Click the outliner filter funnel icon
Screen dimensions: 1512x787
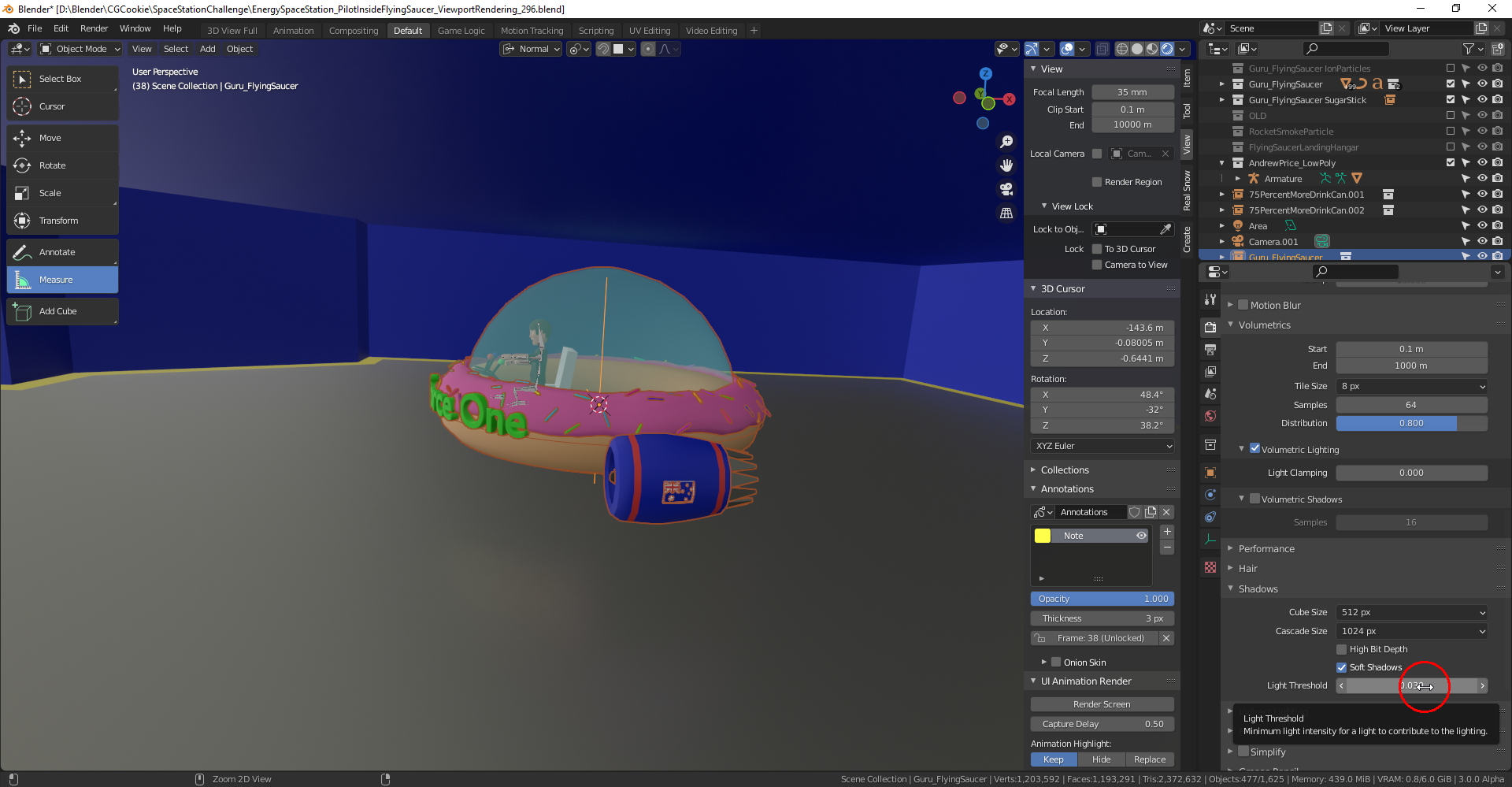(1469, 49)
